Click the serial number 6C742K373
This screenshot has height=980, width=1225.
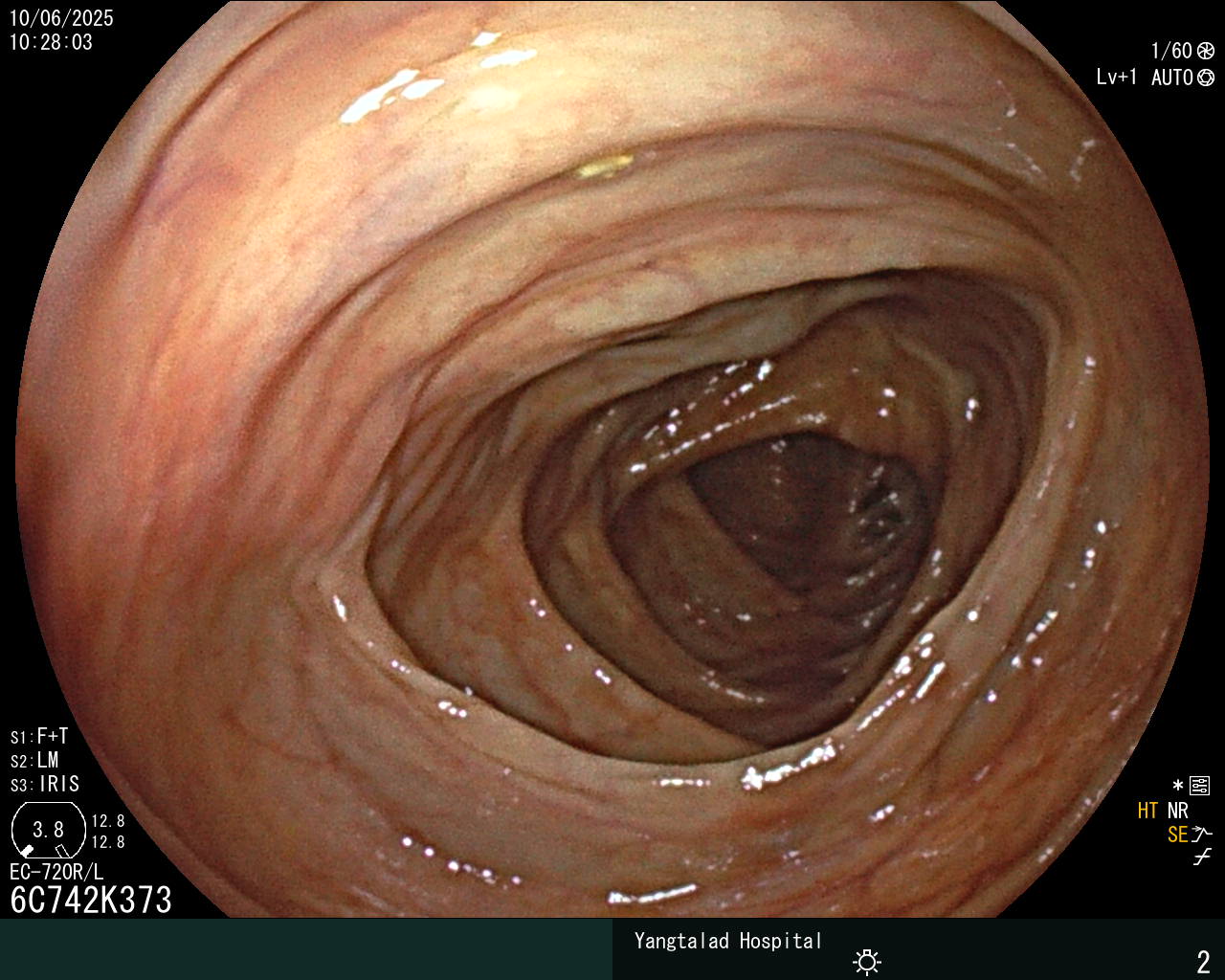click(x=91, y=900)
